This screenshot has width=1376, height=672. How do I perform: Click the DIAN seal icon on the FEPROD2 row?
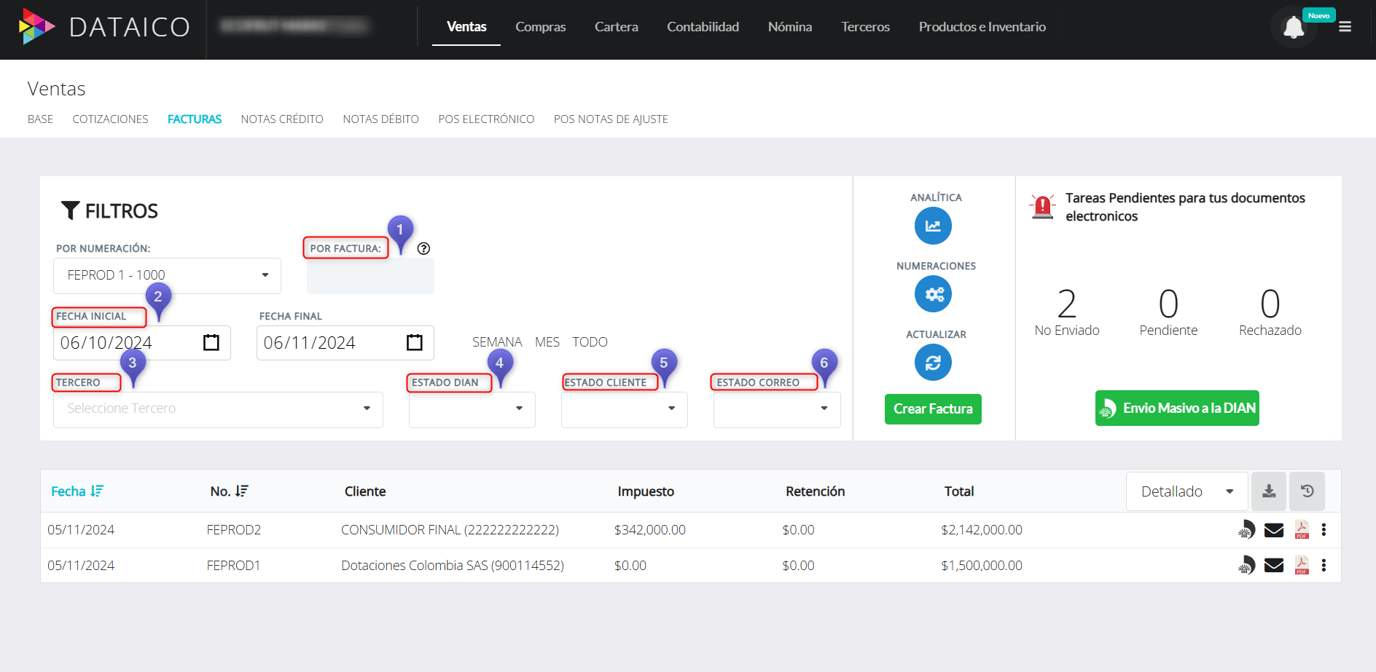coord(1246,529)
